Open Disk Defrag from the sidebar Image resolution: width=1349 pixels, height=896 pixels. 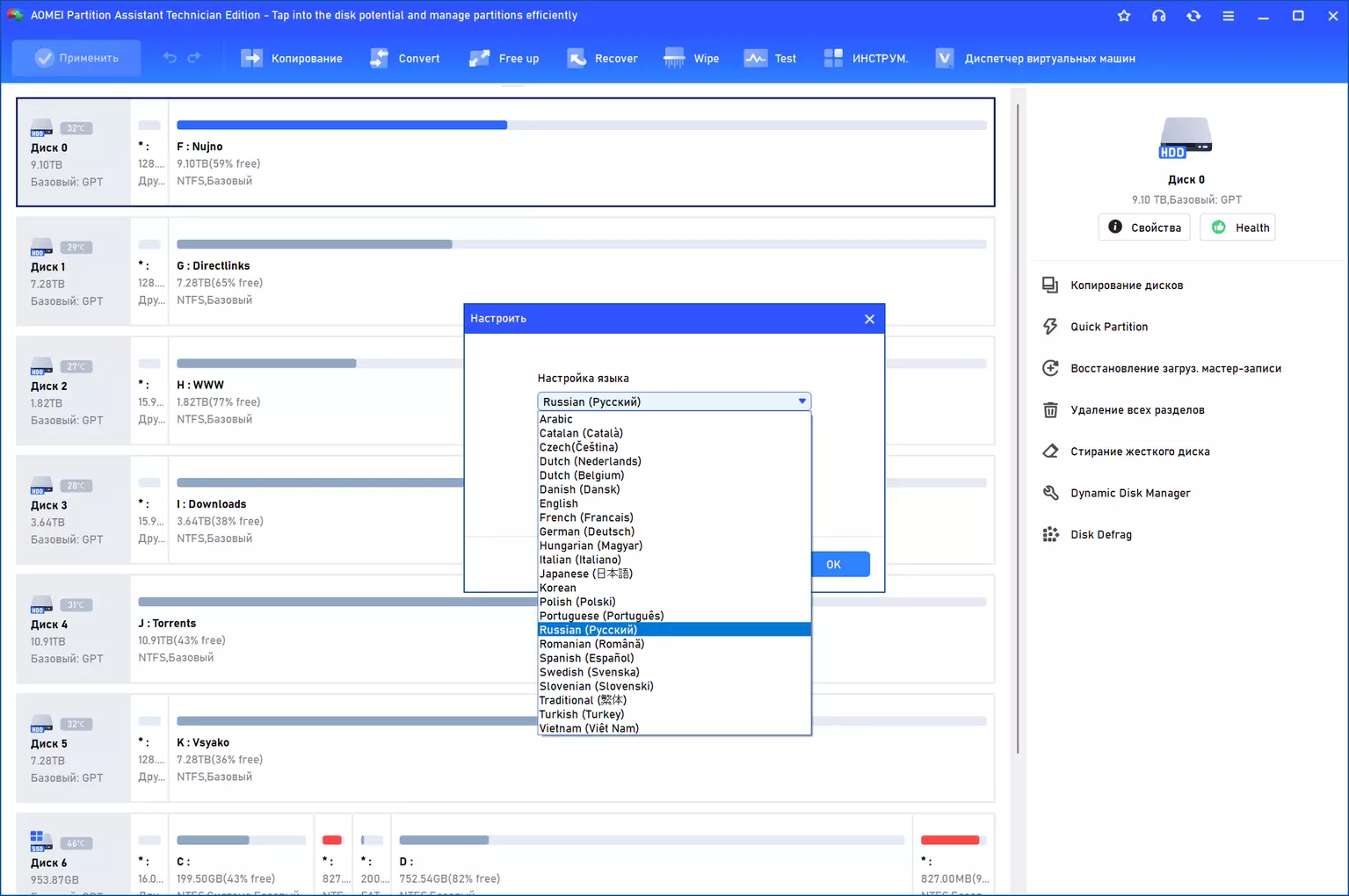point(1101,534)
